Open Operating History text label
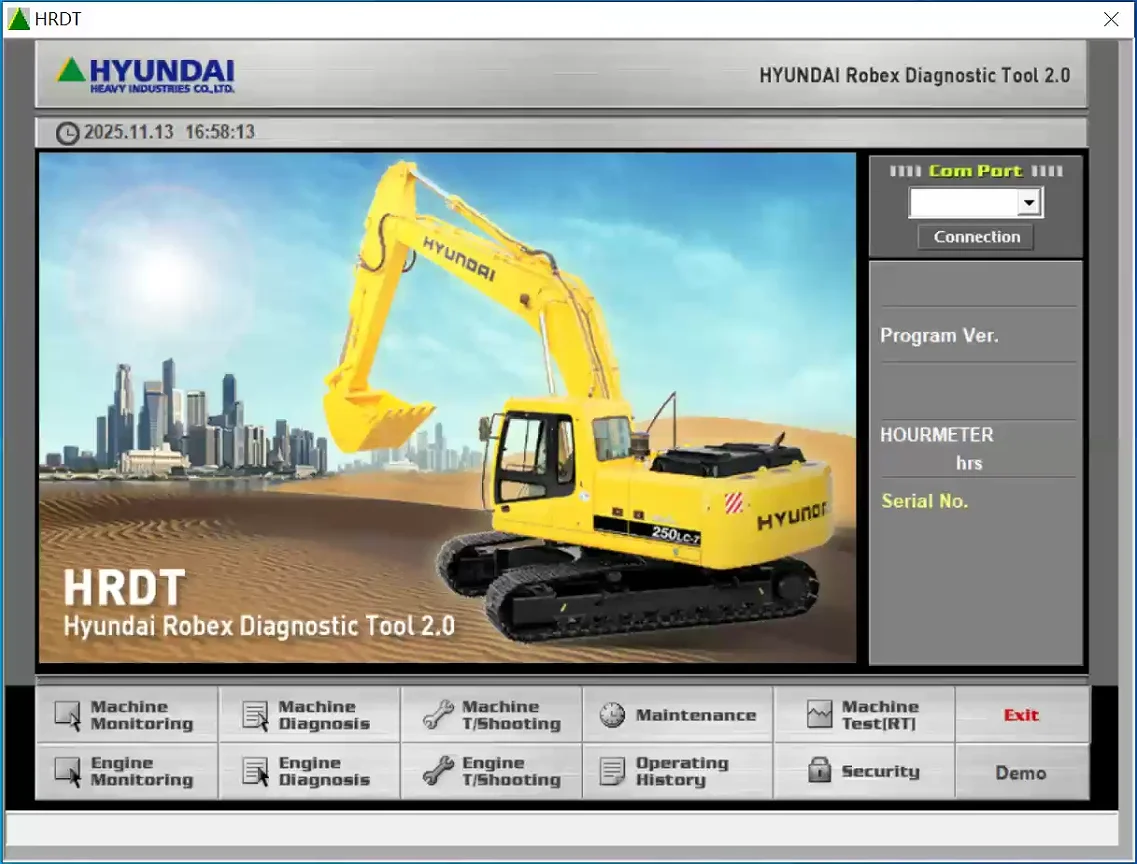The image size is (1137, 864). click(682, 772)
